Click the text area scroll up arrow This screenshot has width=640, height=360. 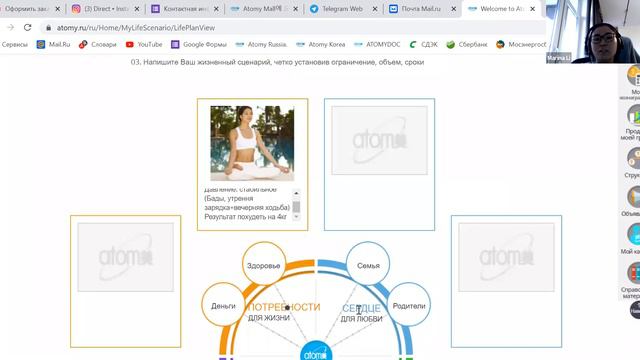[x=296, y=193]
